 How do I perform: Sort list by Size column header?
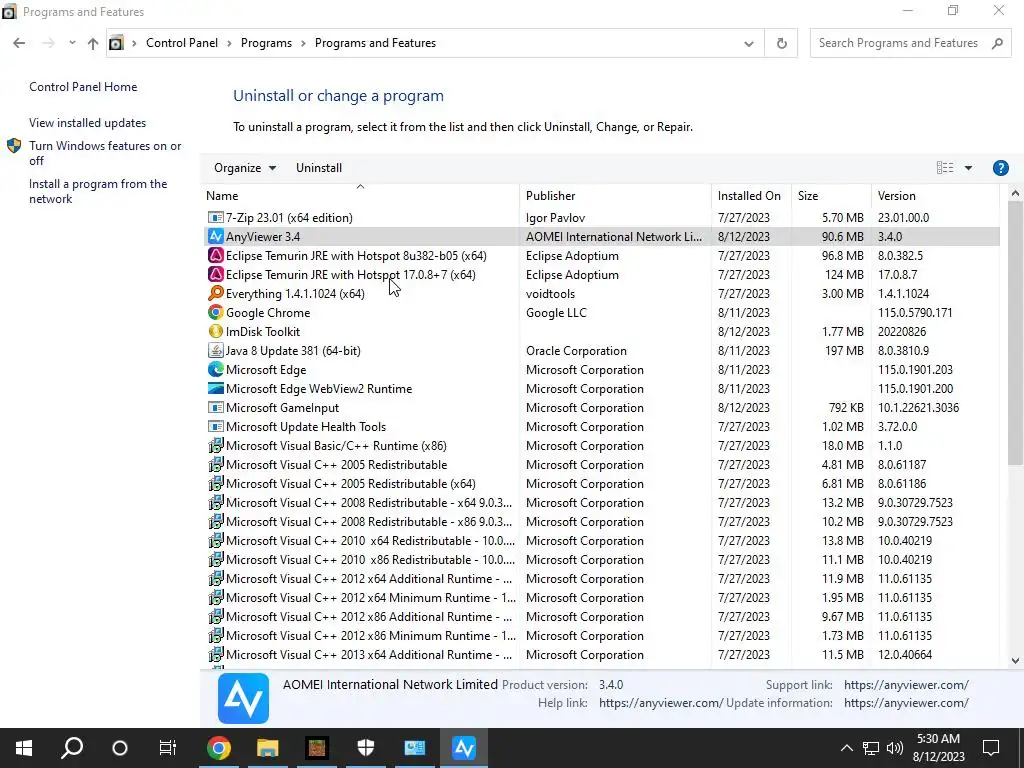pyautogui.click(x=831, y=195)
